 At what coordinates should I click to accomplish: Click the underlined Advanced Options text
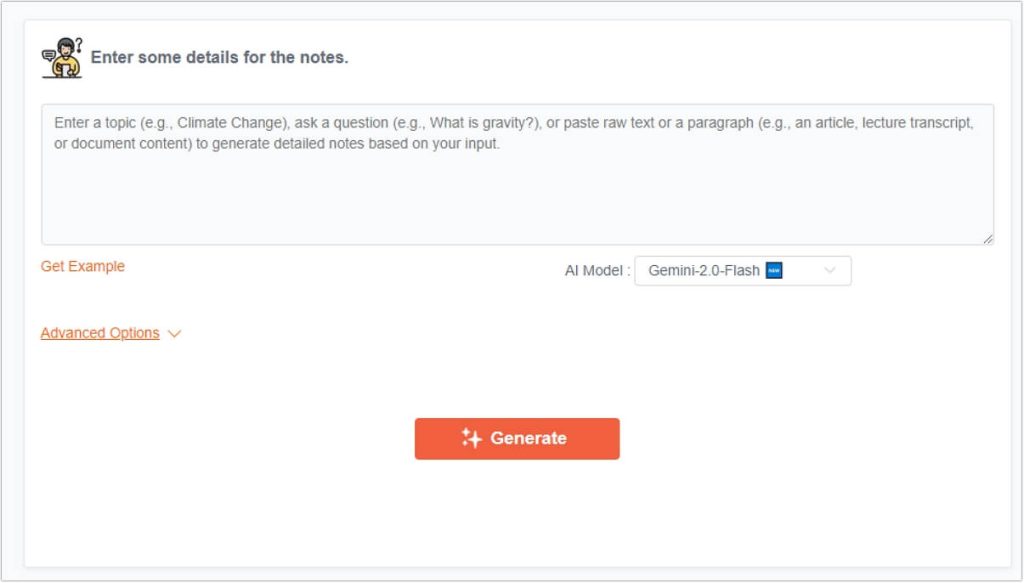99,332
